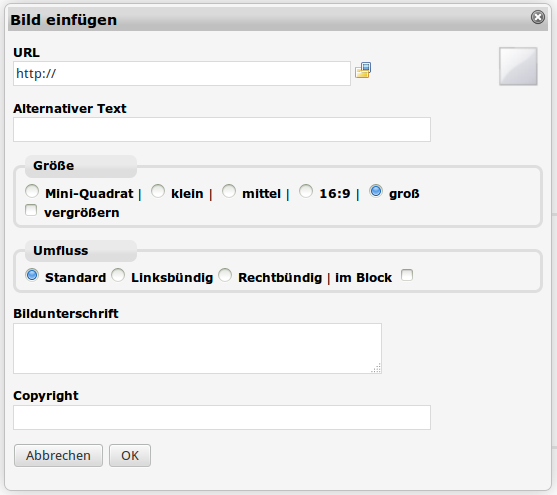
Task: Click the Abbrechen button
Action: click(x=58, y=456)
